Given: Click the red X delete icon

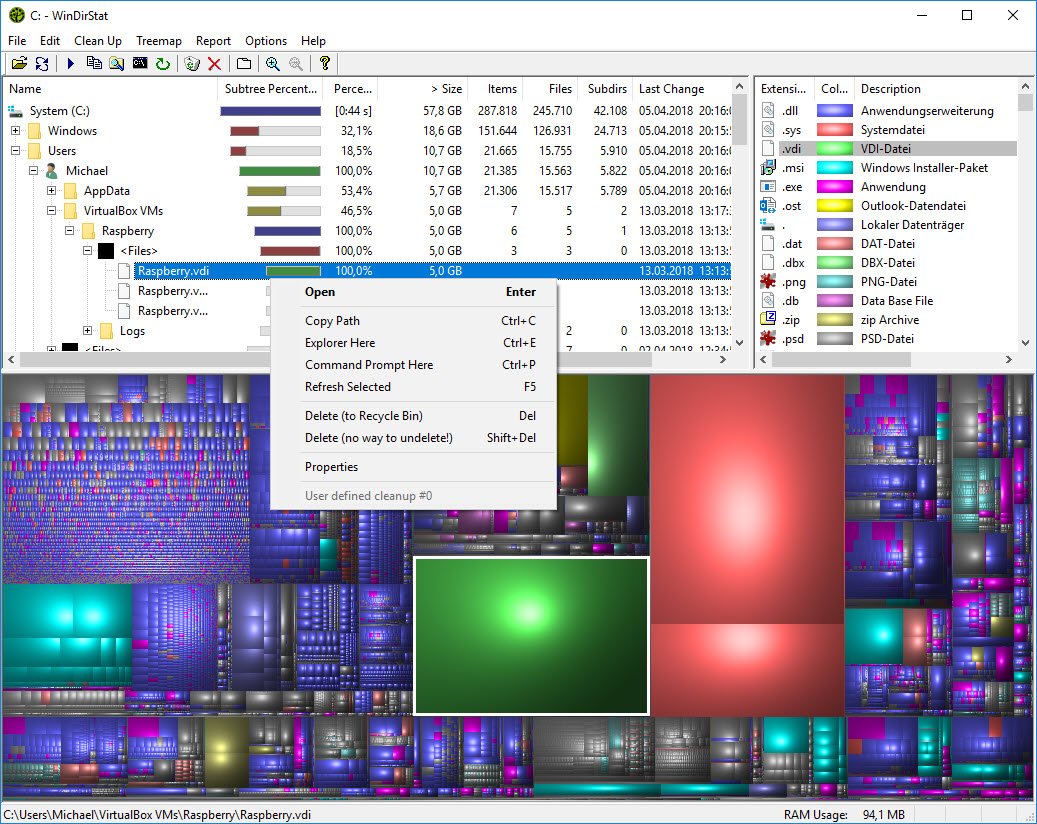Looking at the screenshot, I should (214, 64).
